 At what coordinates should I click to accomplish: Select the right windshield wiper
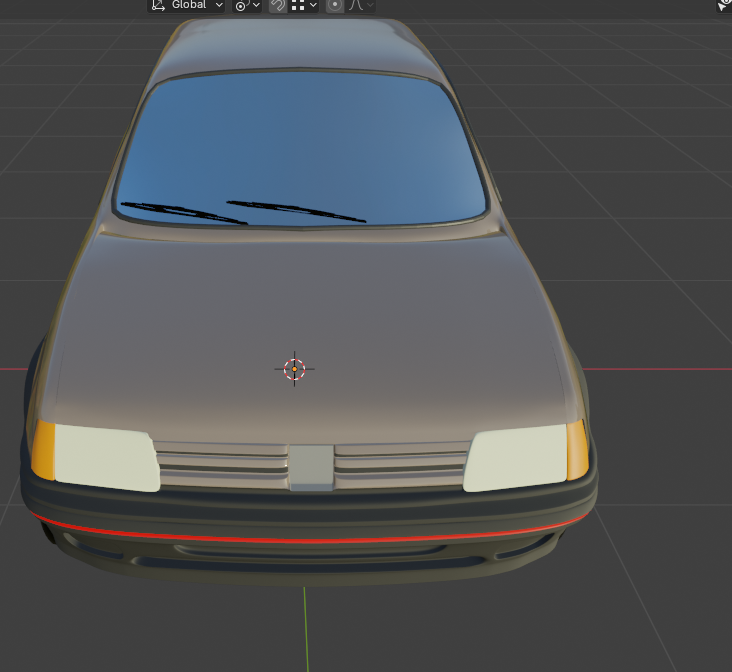point(296,212)
